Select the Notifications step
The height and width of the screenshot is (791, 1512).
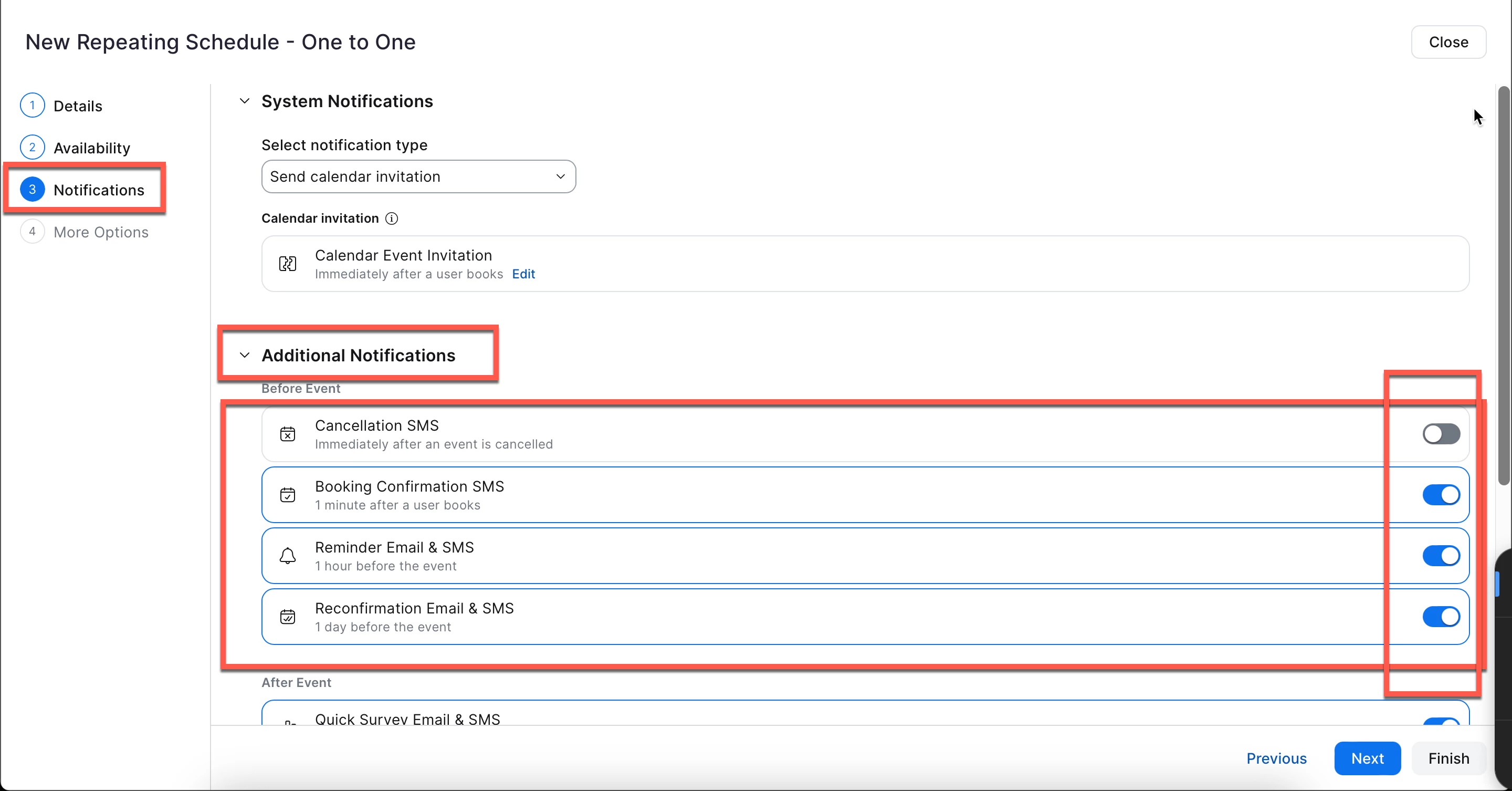click(x=98, y=190)
